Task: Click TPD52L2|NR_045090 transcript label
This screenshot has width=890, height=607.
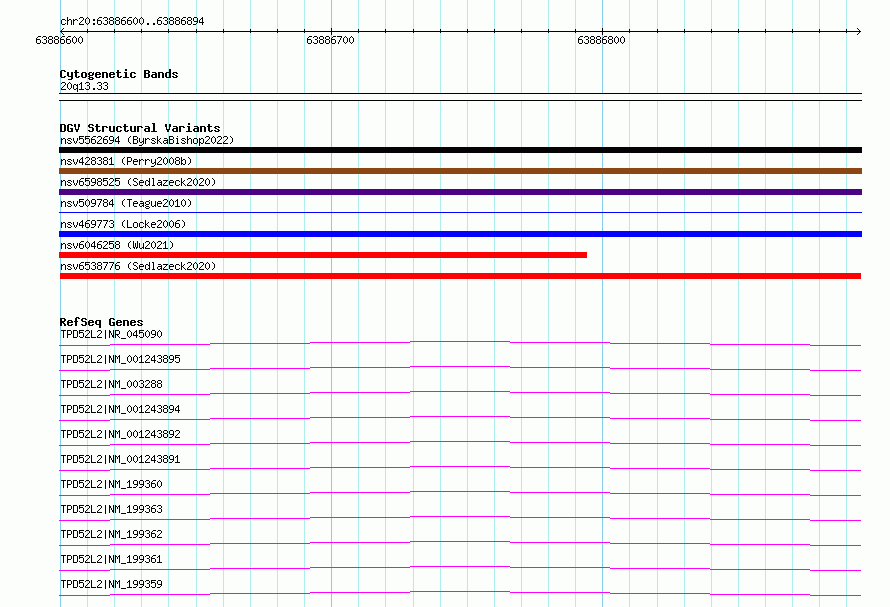Action: click(111, 334)
